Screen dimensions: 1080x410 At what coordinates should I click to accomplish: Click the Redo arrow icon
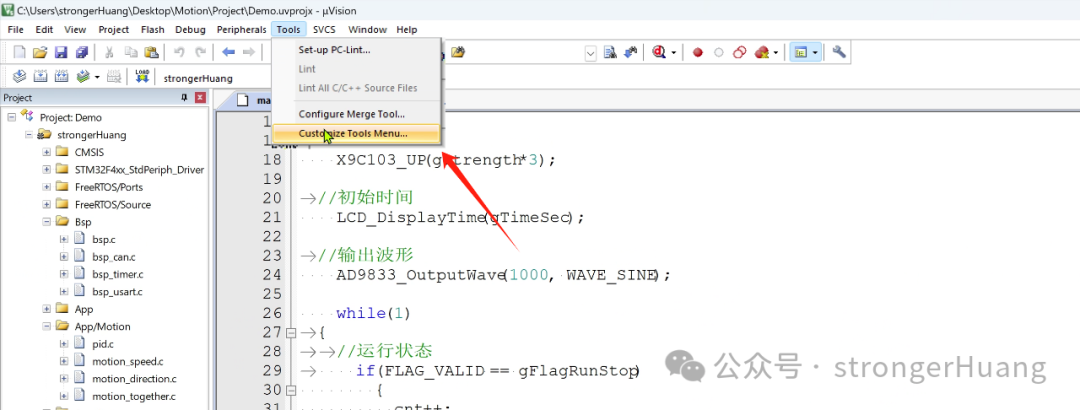(x=200, y=52)
